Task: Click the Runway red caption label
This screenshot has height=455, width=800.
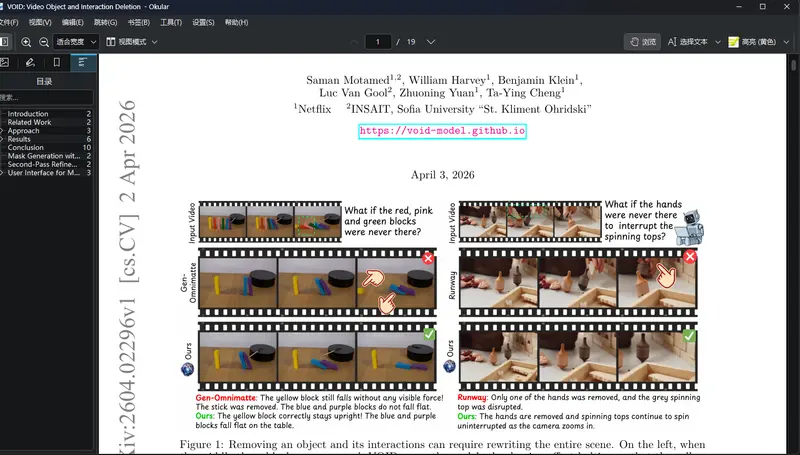Action: pos(472,397)
